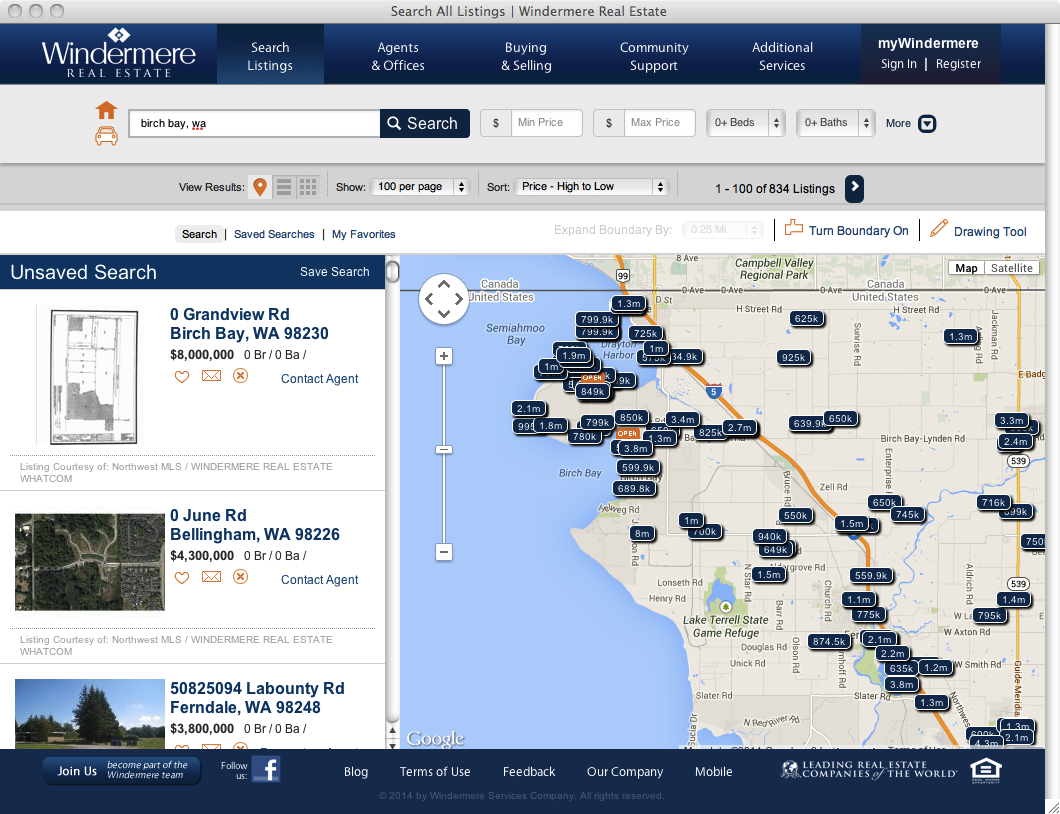Turn Boundary On toggle
Viewport: 1060px width, 814px height.
click(x=846, y=230)
